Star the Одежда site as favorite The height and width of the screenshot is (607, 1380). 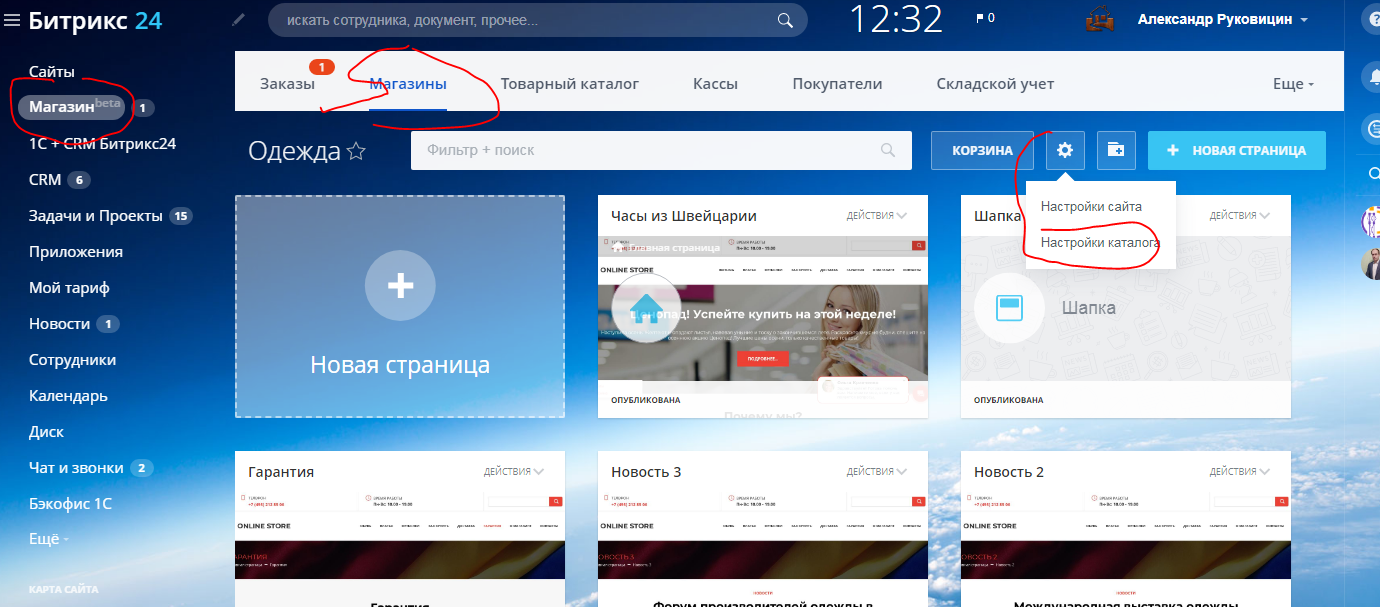click(x=356, y=152)
